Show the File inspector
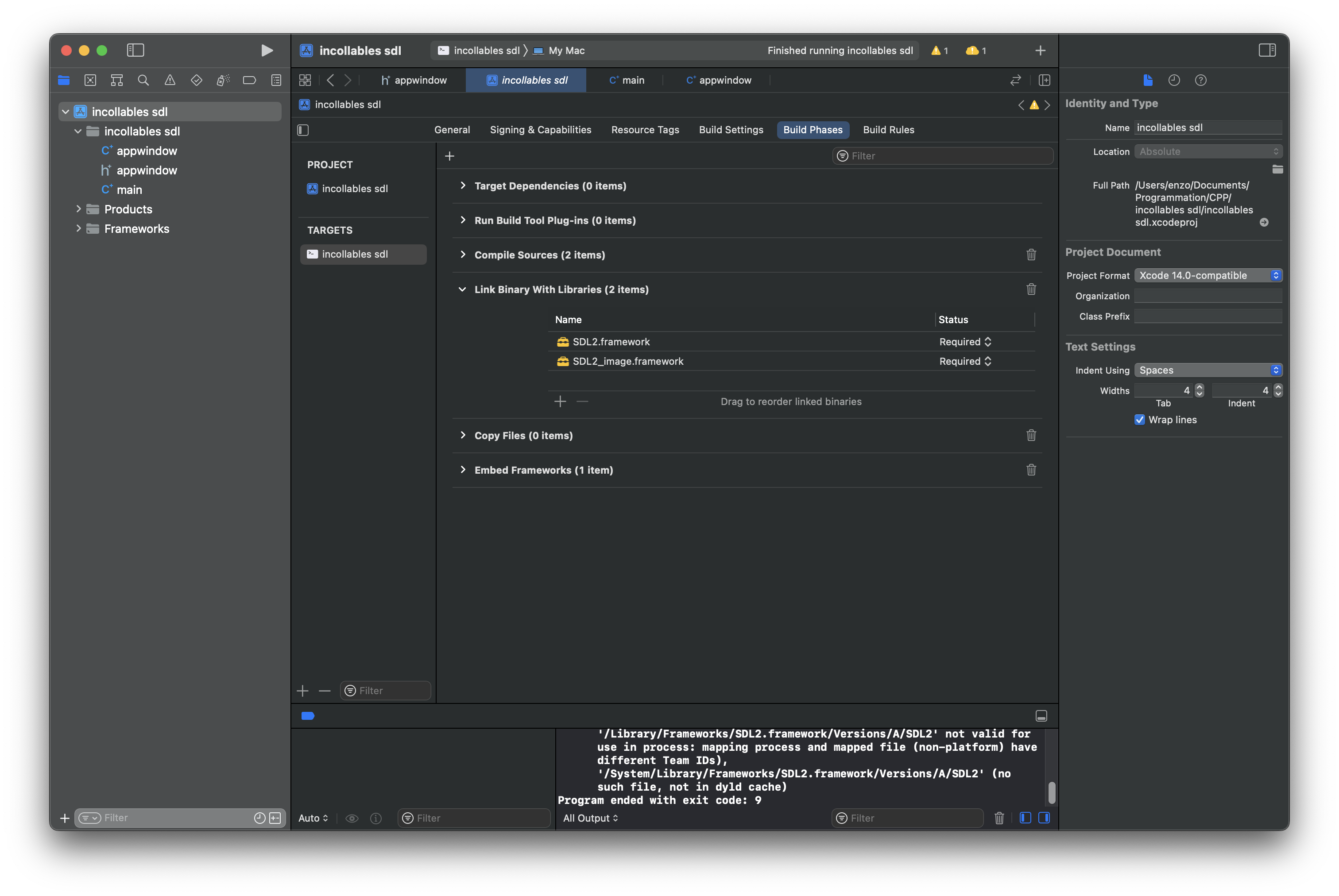This screenshot has width=1339, height=896. click(x=1148, y=80)
